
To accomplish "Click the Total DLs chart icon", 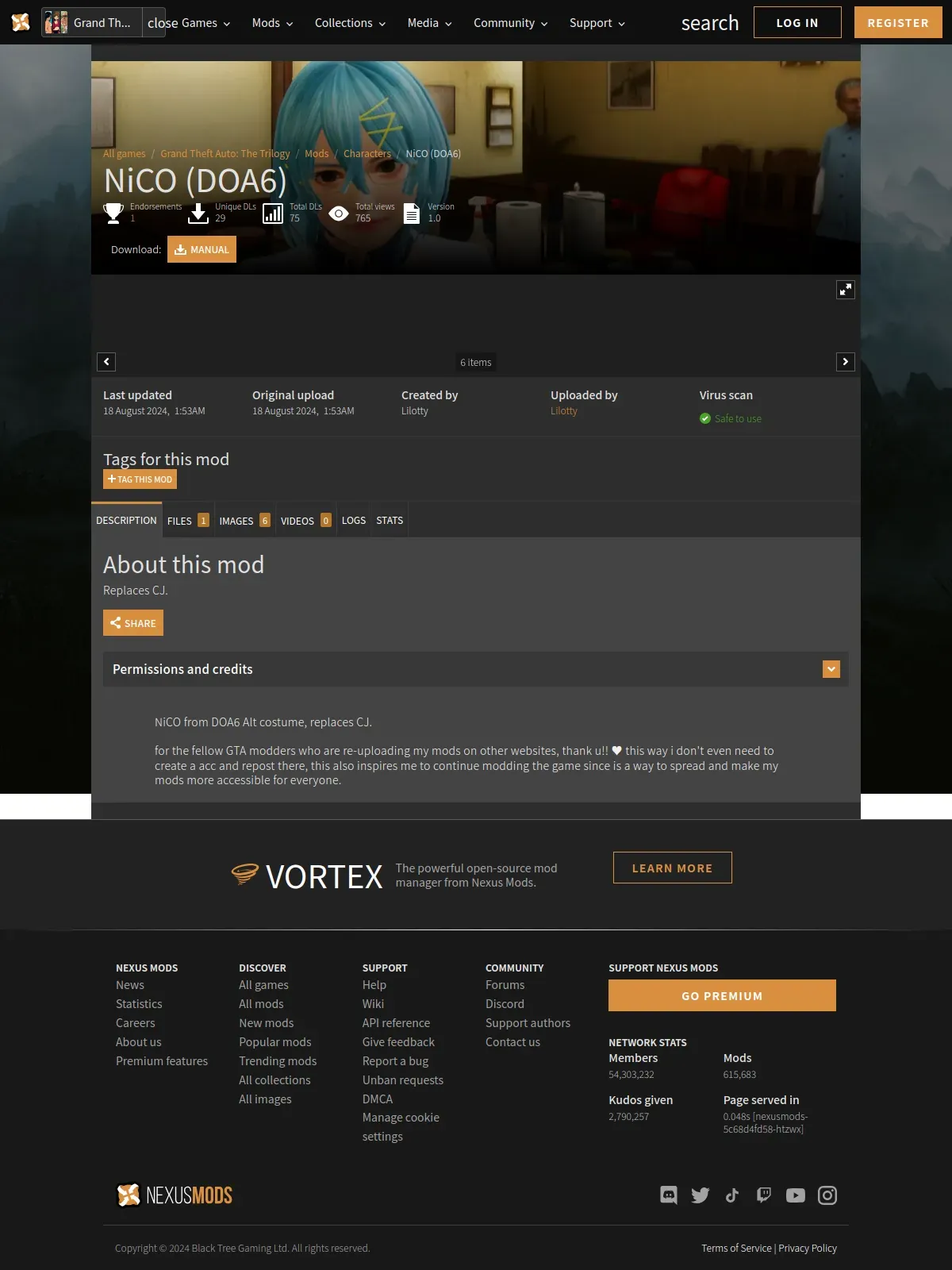I will pos(273,213).
